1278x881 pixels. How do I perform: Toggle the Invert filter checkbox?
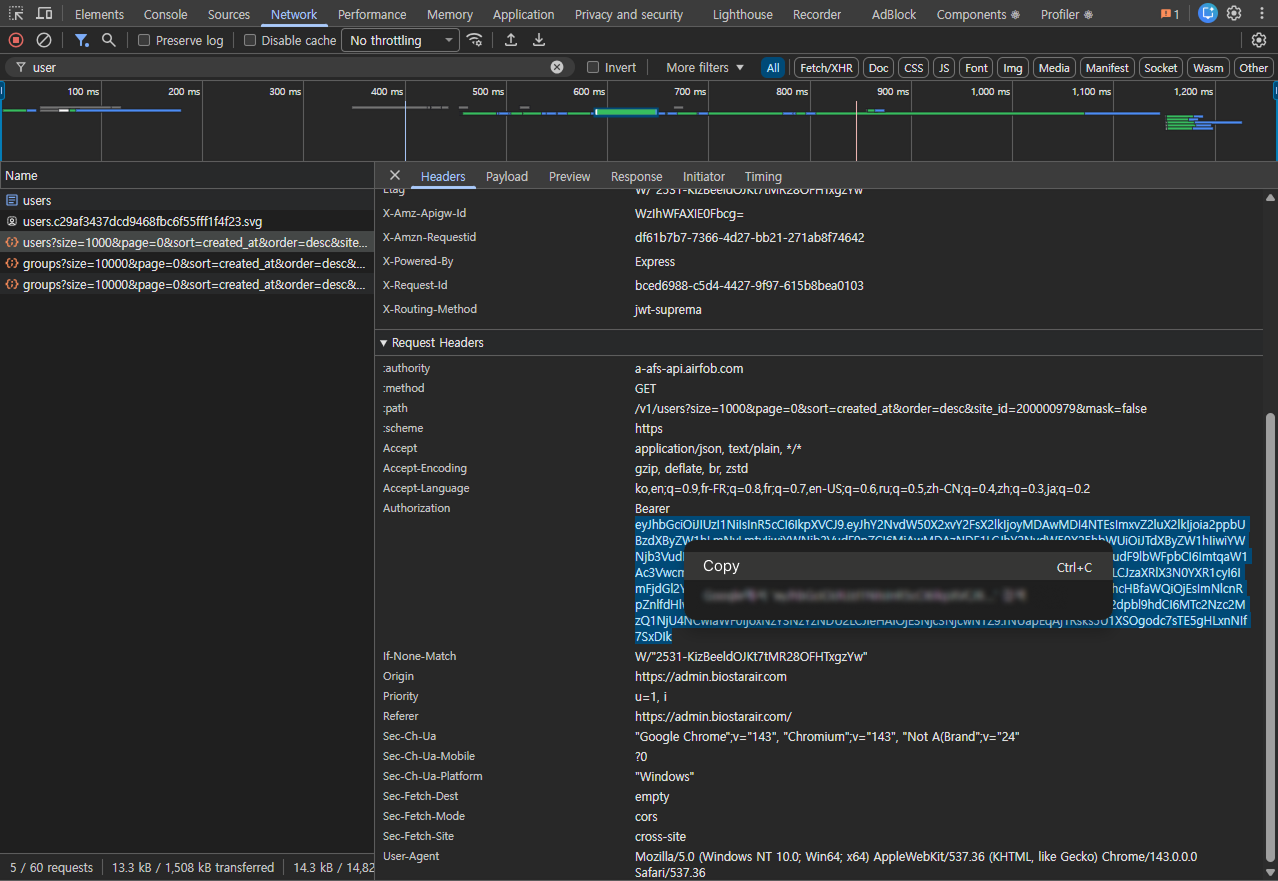593,68
